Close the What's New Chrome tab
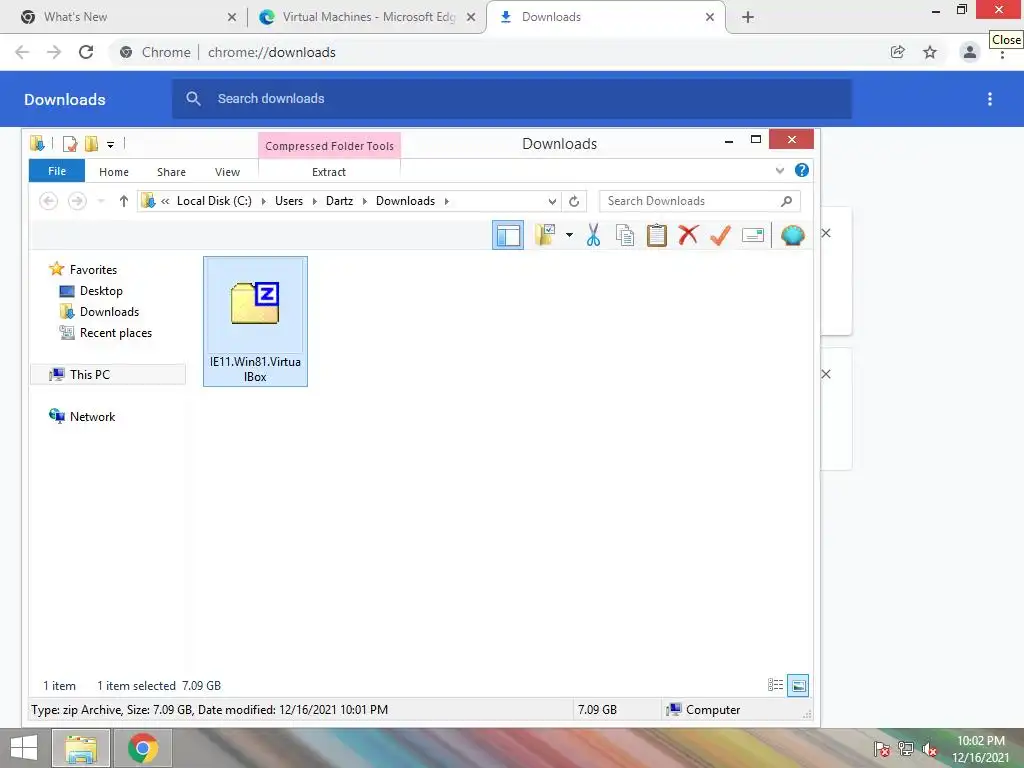The width and height of the screenshot is (1024, 768). [232, 18]
